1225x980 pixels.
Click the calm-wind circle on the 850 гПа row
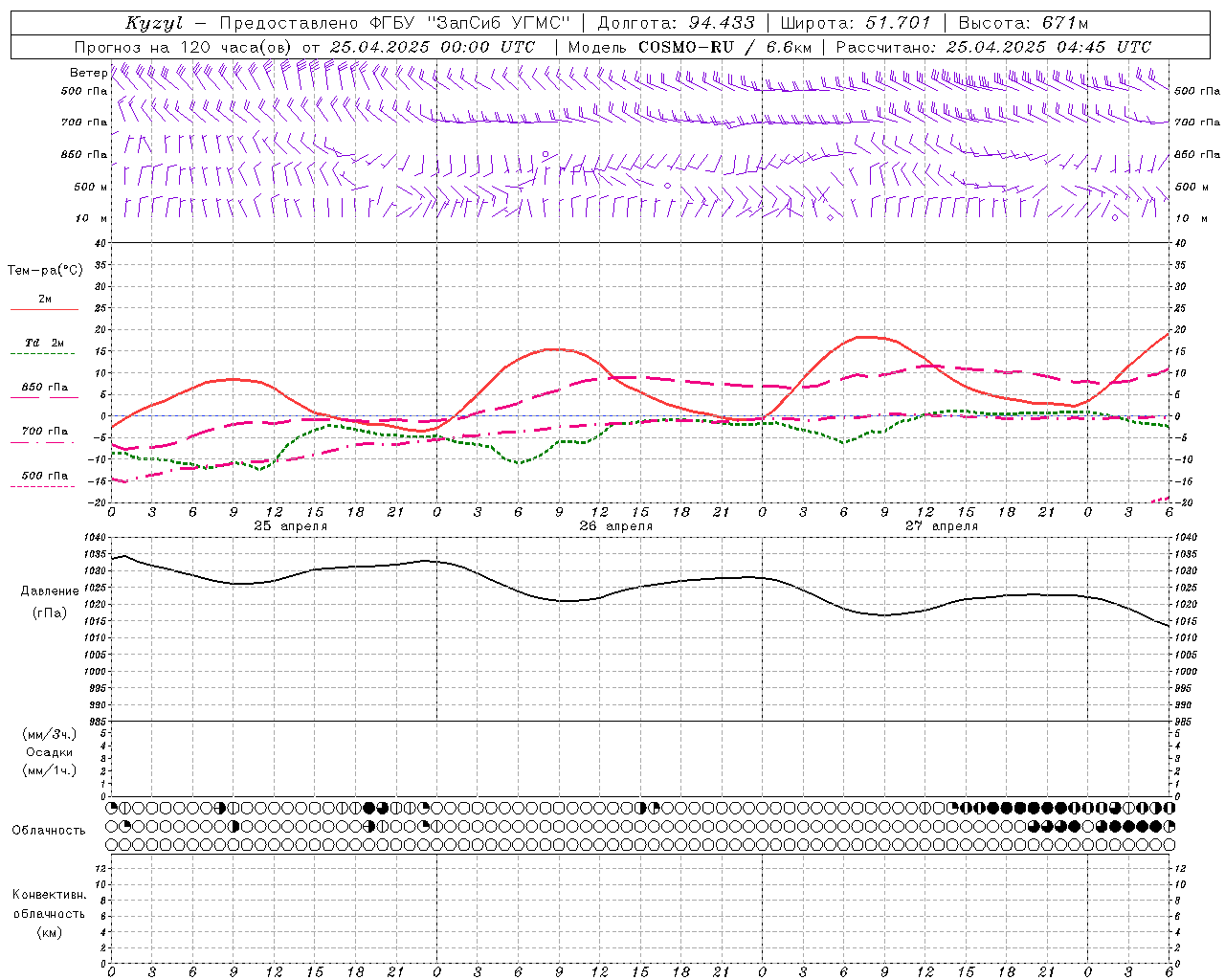pyautogui.click(x=545, y=153)
